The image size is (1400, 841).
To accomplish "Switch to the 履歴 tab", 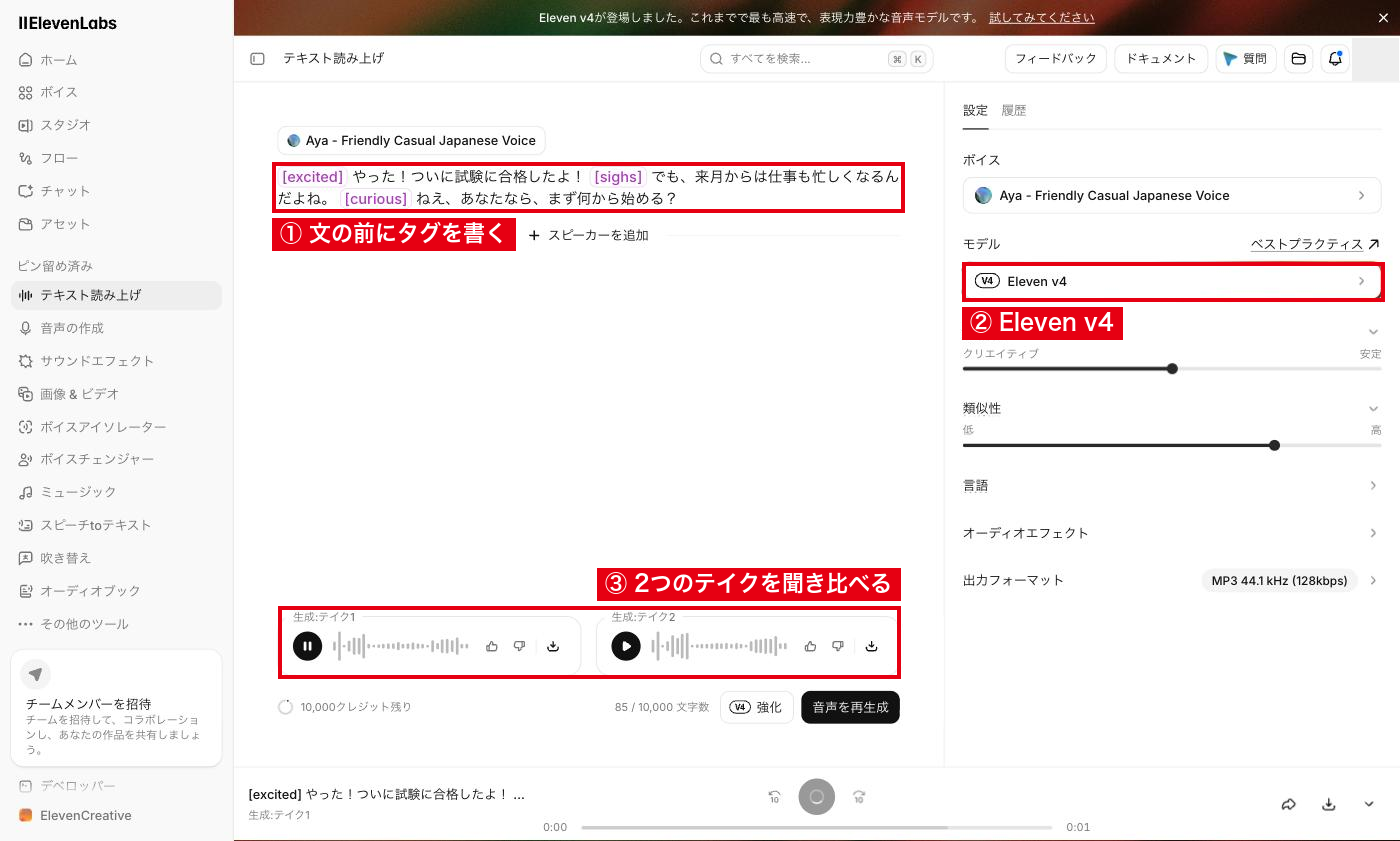I will [1014, 111].
